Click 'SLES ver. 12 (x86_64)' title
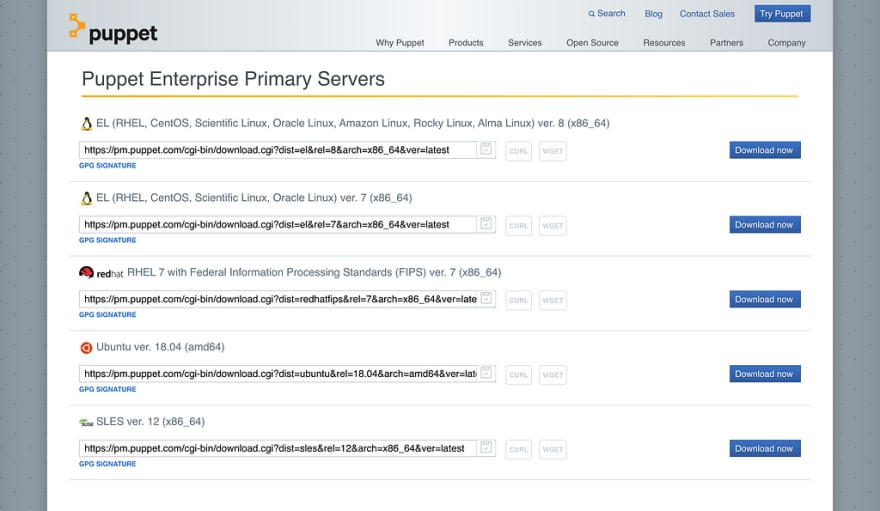The height and width of the screenshot is (511, 880). [150, 422]
